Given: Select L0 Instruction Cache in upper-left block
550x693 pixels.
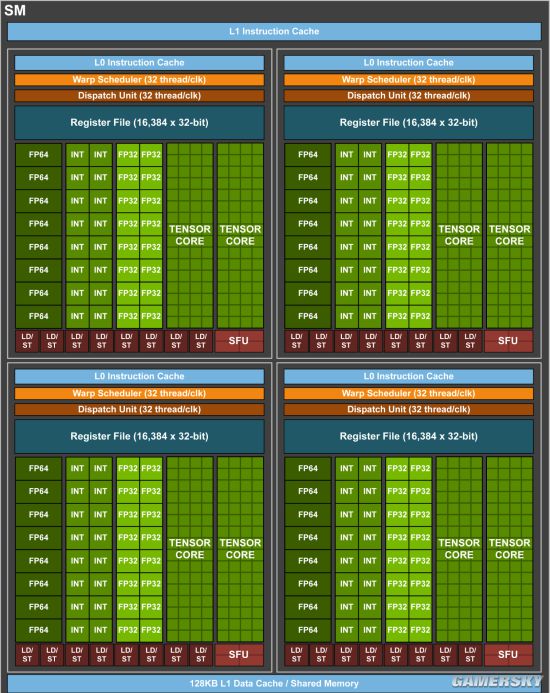Looking at the screenshot, I should pos(139,63).
